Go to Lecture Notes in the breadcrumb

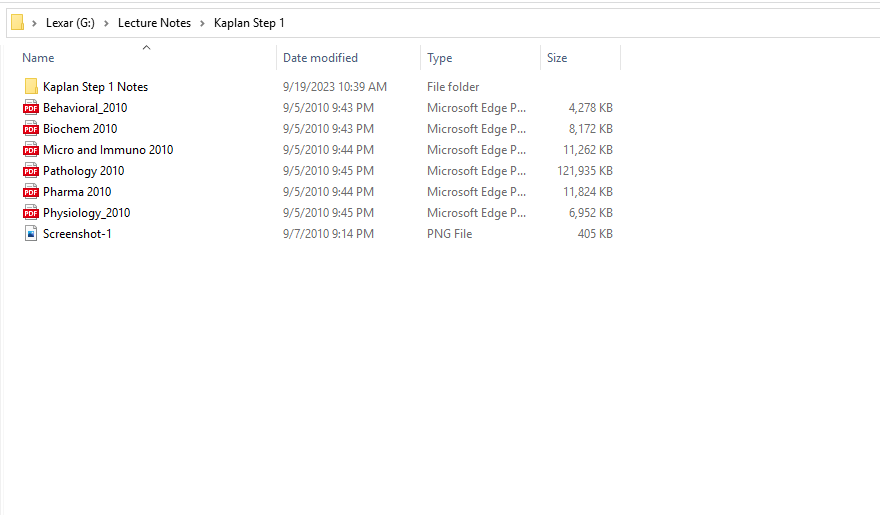(154, 23)
